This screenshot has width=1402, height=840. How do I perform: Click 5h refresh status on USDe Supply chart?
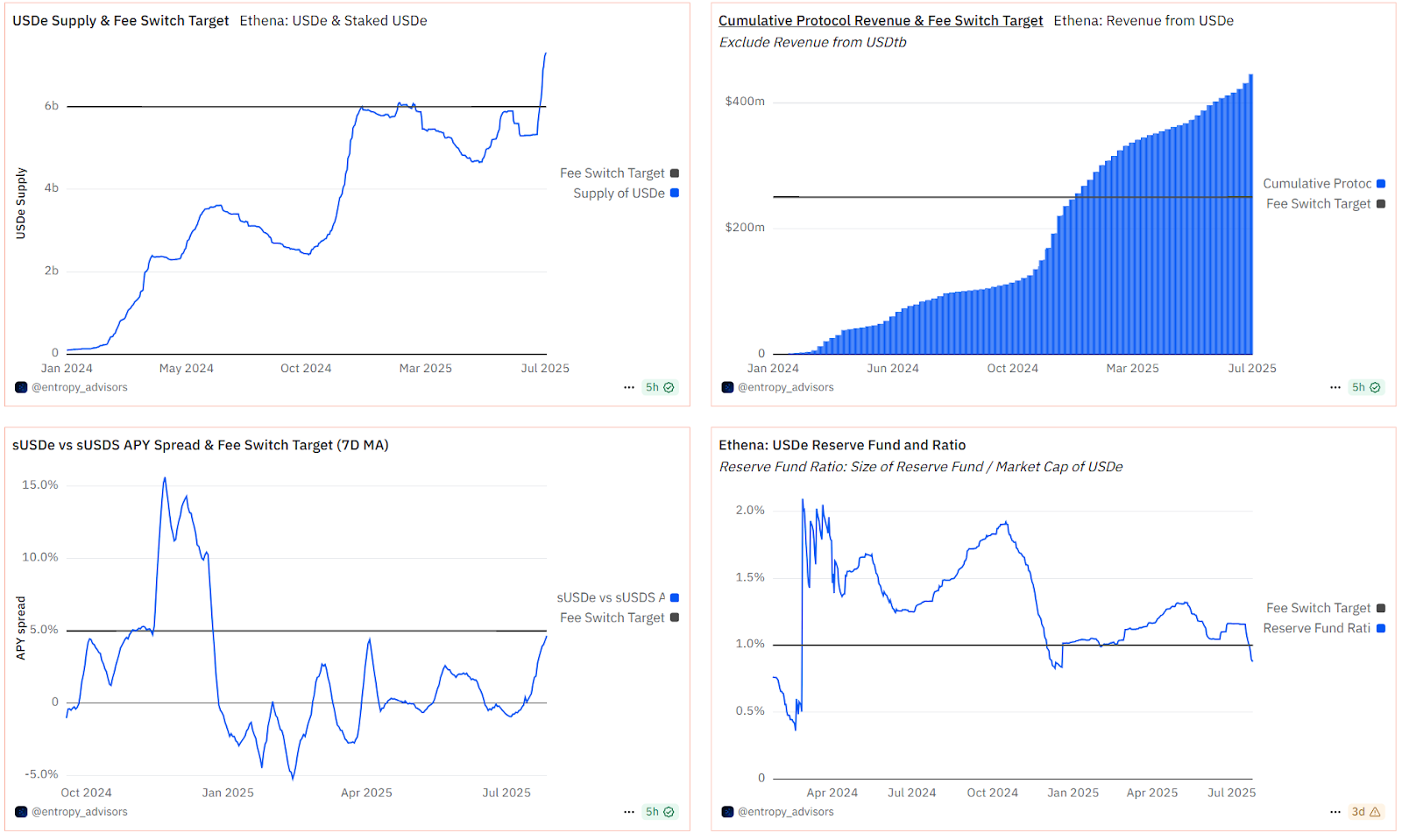pyautogui.click(x=660, y=387)
